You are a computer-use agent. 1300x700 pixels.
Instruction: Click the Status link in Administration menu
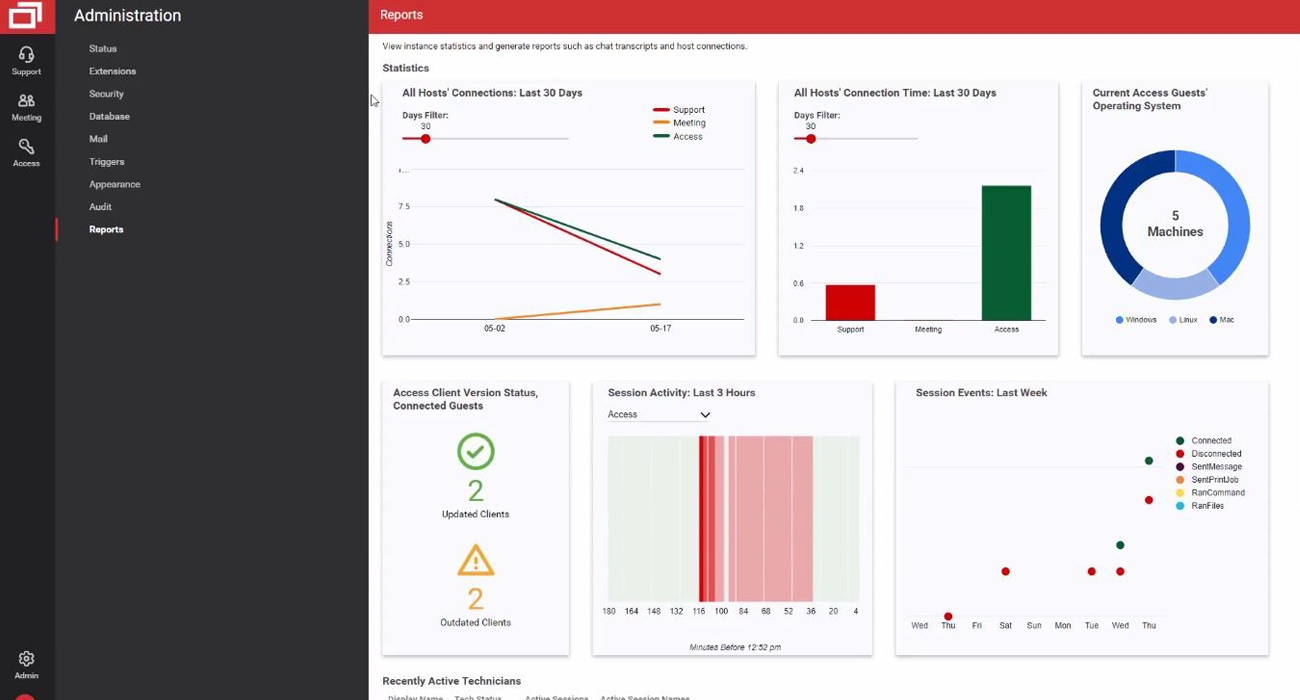coord(103,49)
